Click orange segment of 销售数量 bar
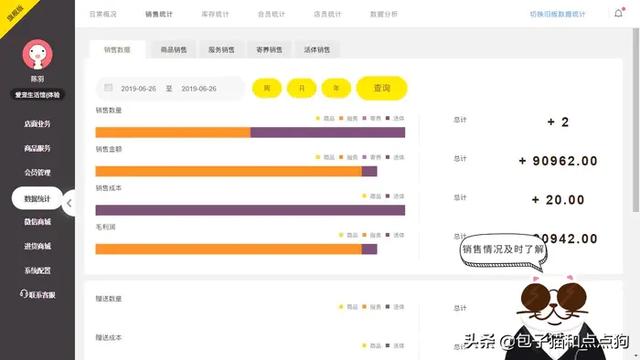640x360 pixels. (x=173, y=132)
